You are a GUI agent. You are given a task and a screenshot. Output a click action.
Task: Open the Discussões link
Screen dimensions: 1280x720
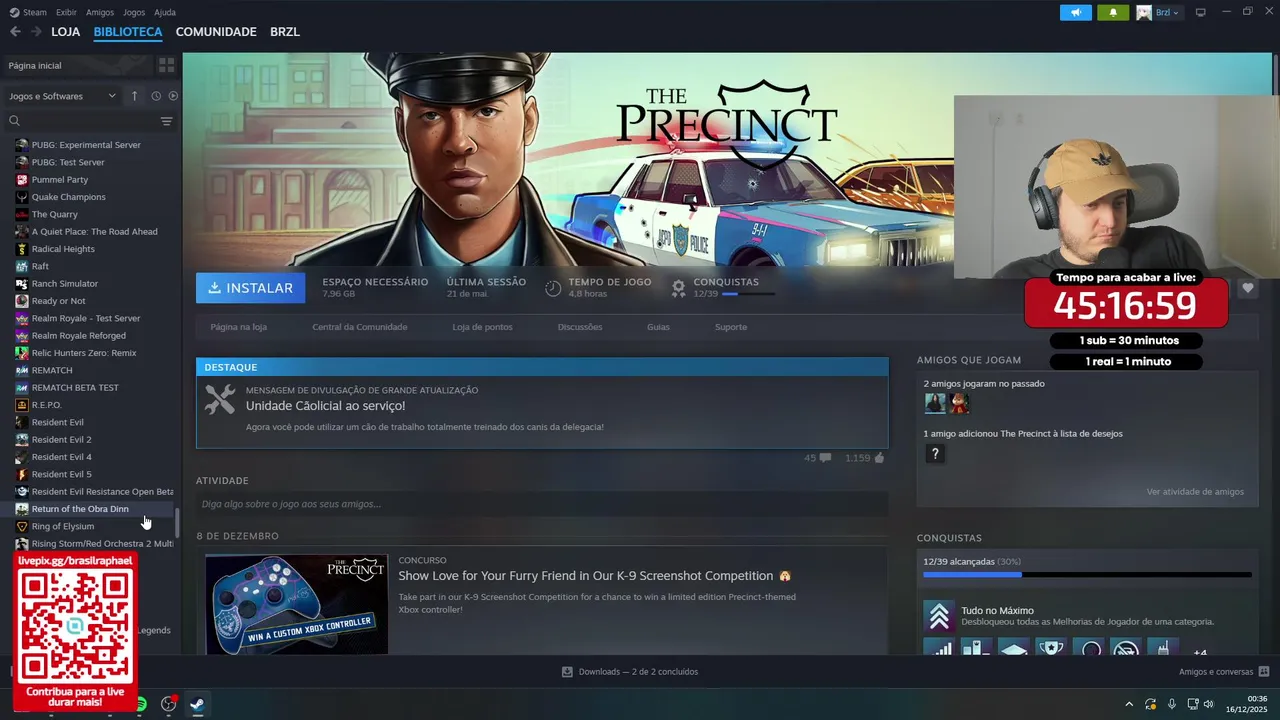click(x=580, y=327)
